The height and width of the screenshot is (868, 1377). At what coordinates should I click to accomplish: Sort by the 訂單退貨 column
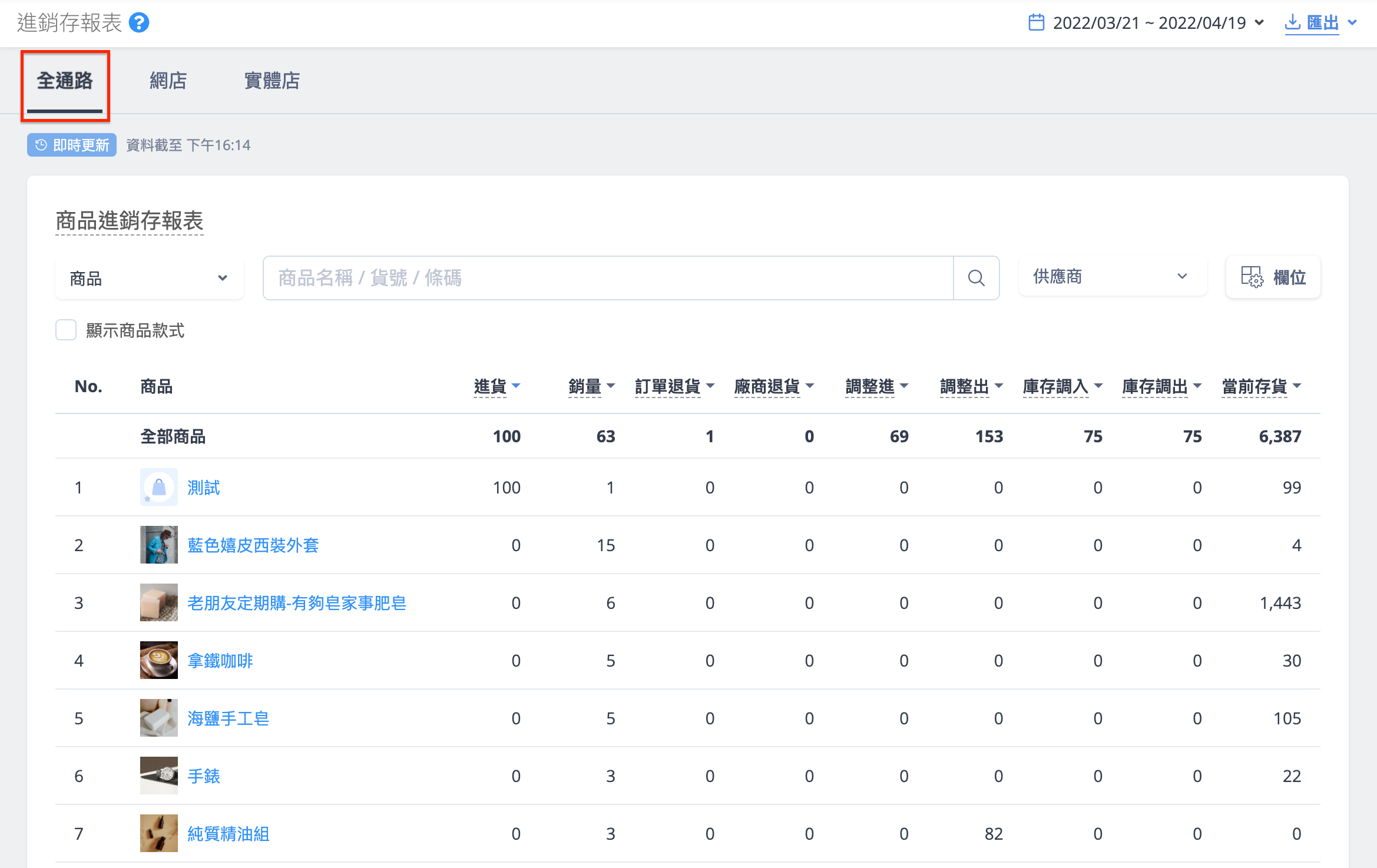(x=675, y=386)
